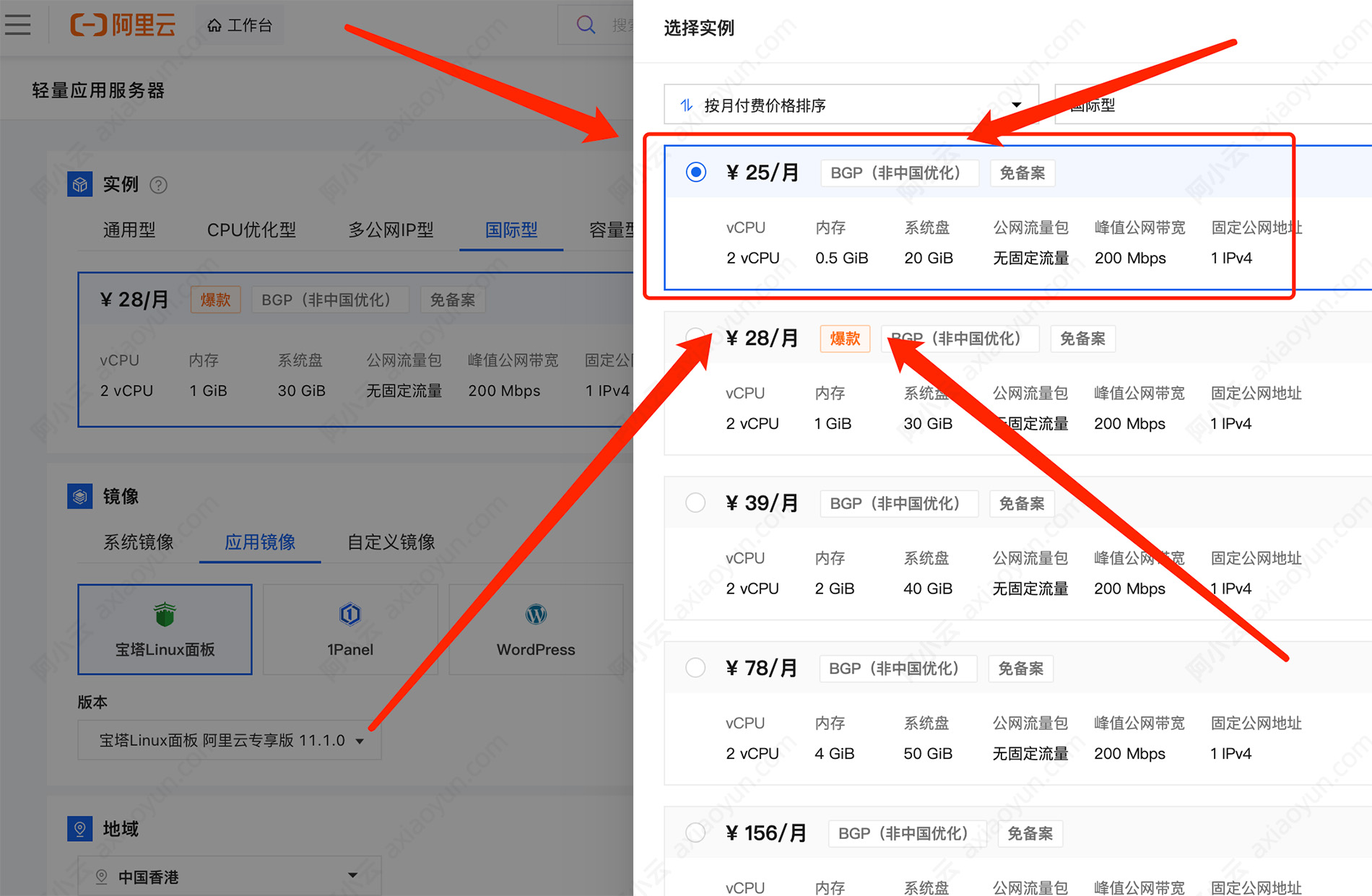Screen dimensions: 1372x896
Task: Click the search magnifier icon
Action: (x=586, y=25)
